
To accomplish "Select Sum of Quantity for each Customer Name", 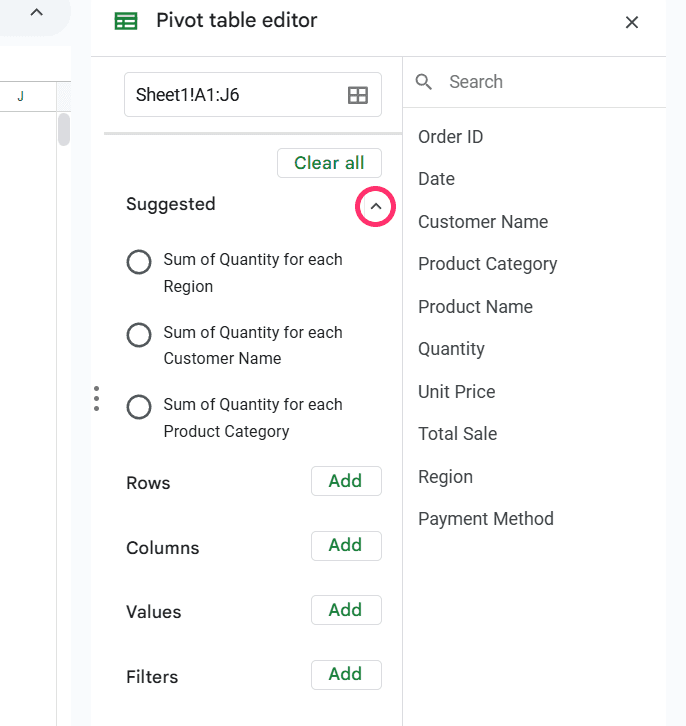I will tap(138, 335).
